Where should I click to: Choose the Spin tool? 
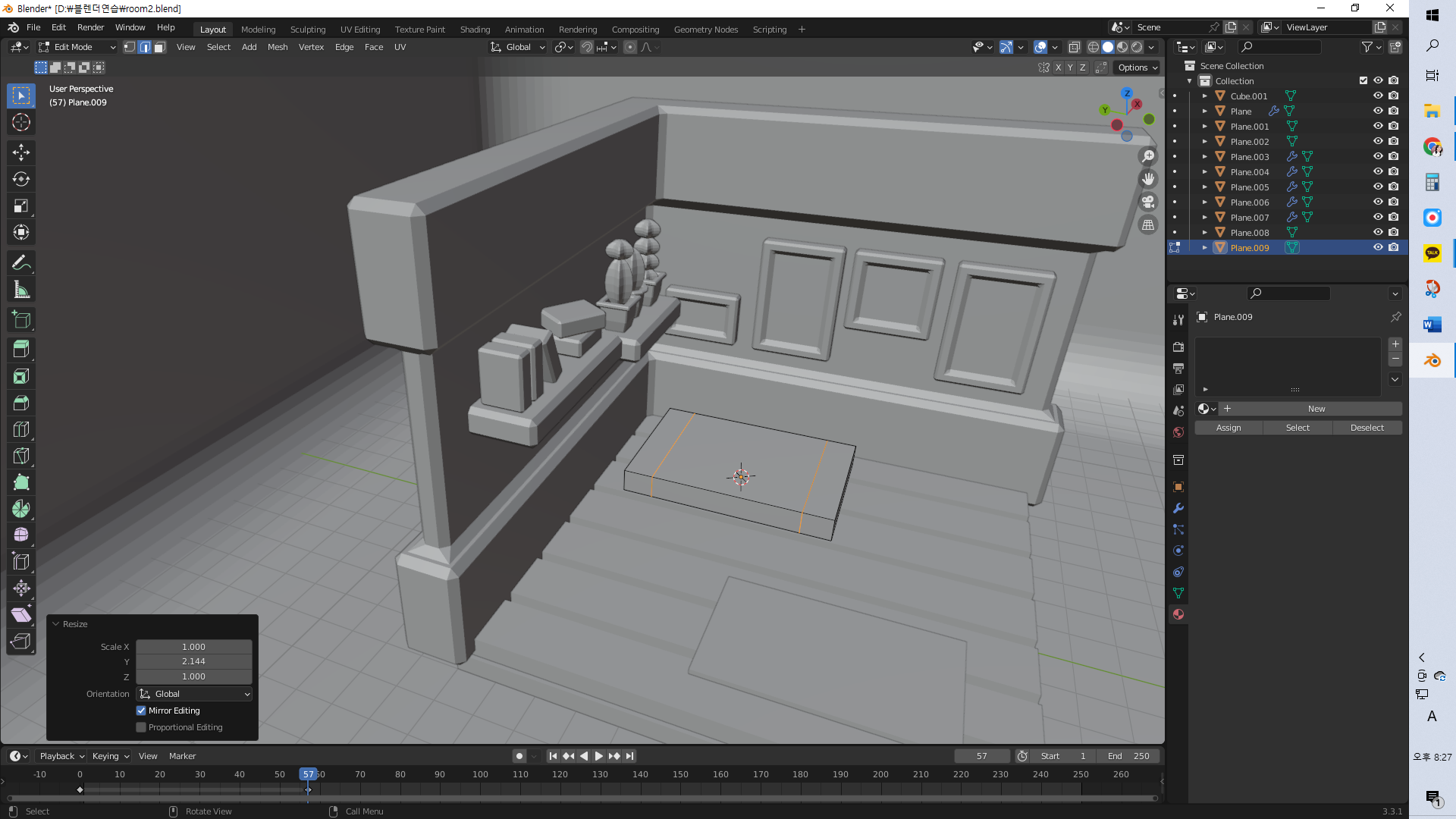click(21, 509)
